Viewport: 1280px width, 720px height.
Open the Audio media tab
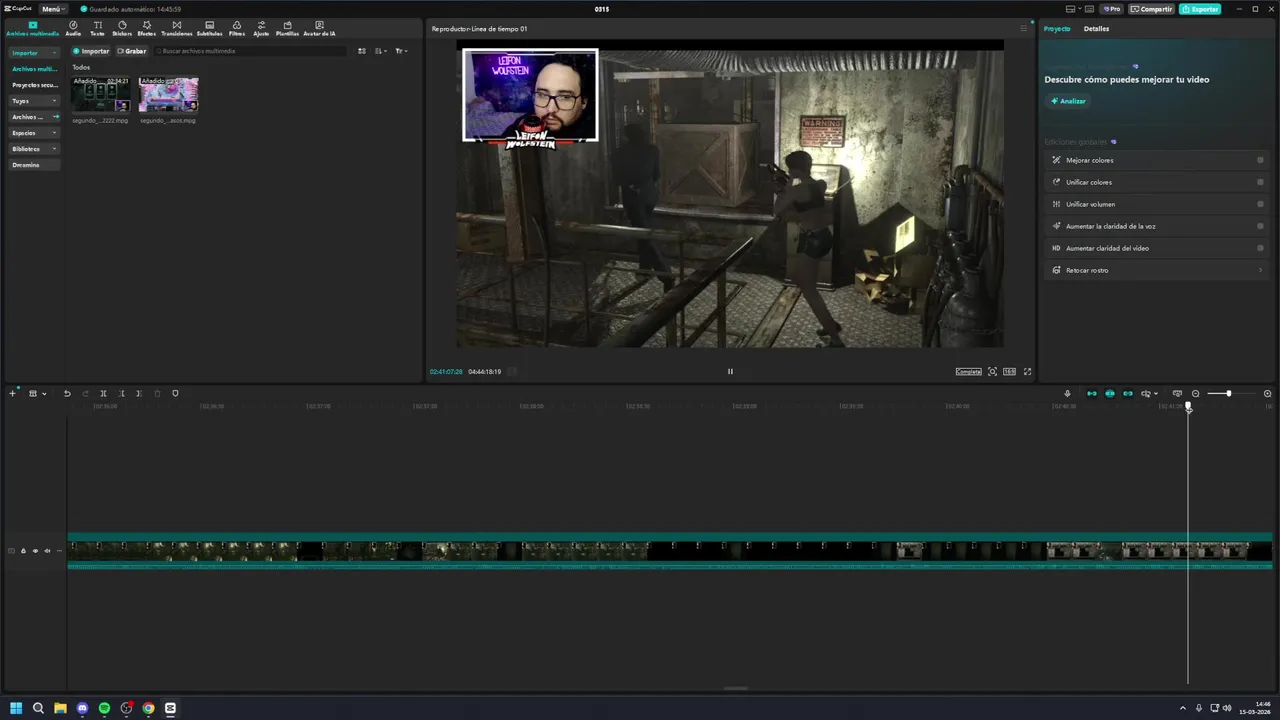pyautogui.click(x=73, y=28)
